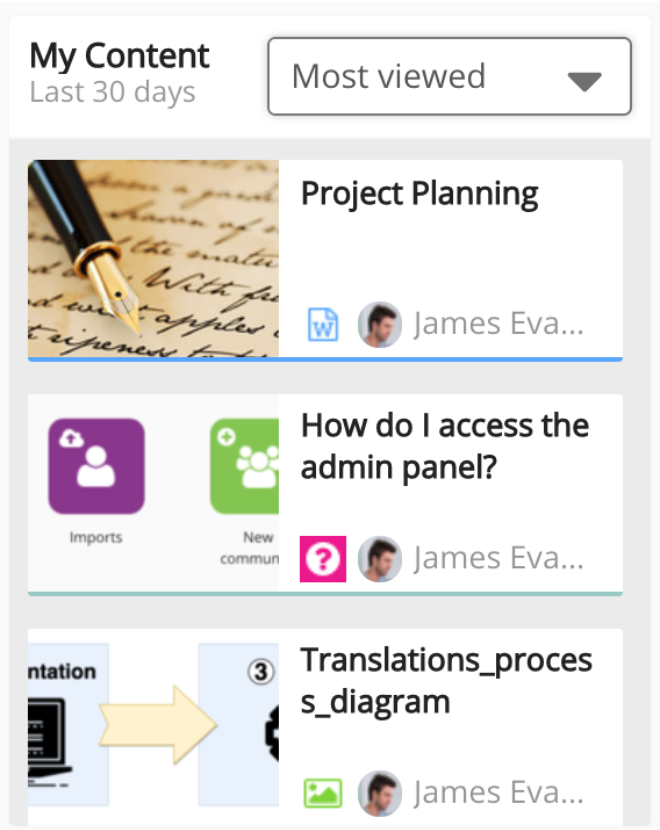Image resolution: width=660 pixels, height=830 pixels.
Task: Click author avatar on Project Planning card
Action: (380, 325)
